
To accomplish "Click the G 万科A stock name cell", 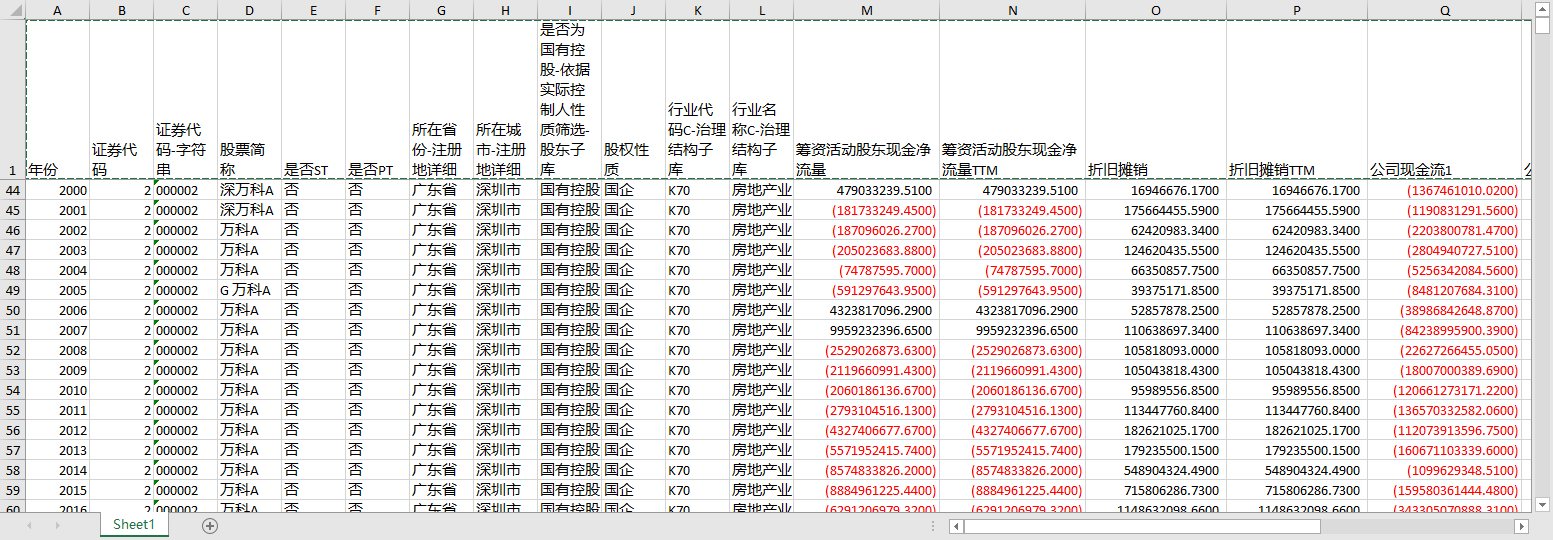I will pyautogui.click(x=249, y=290).
